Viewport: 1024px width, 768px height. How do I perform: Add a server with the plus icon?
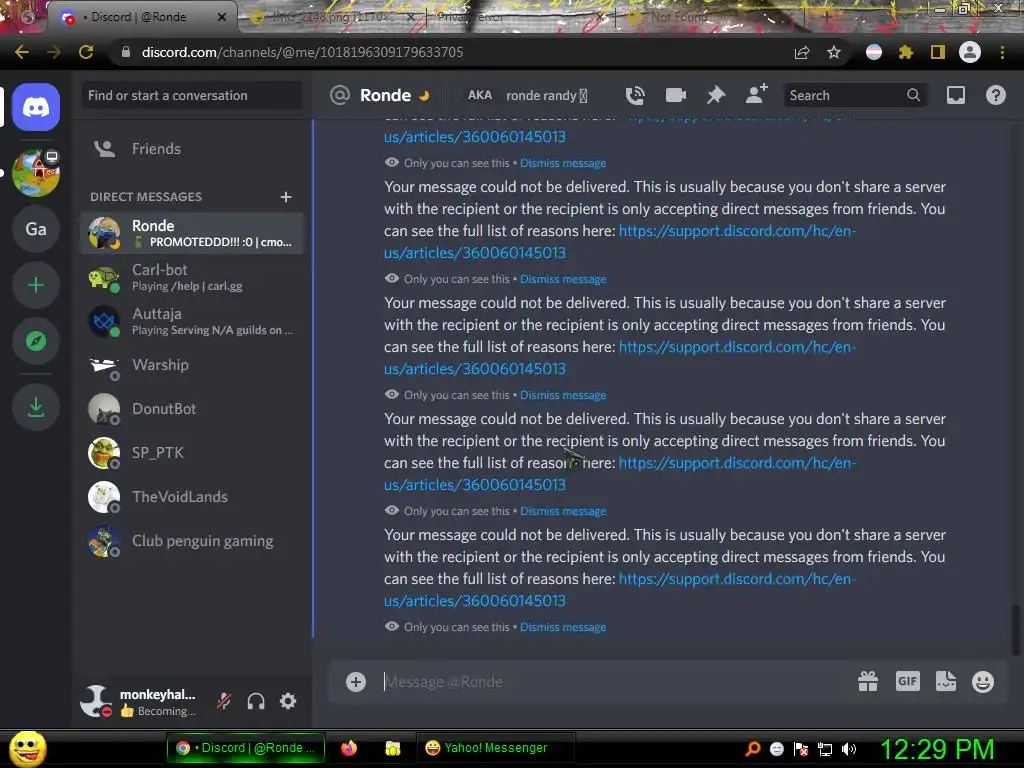(x=36, y=285)
